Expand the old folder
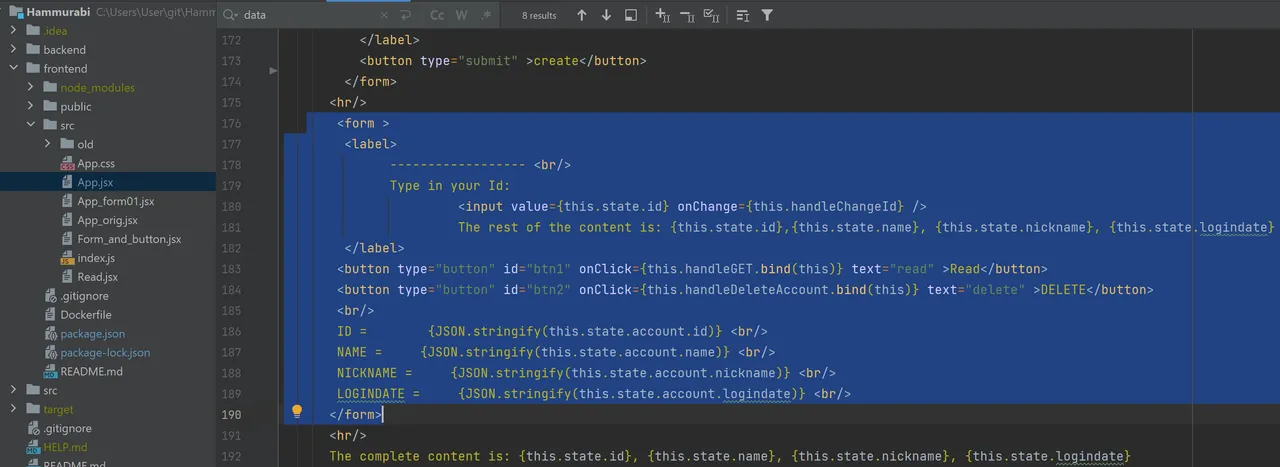The image size is (1280, 467). (48, 144)
